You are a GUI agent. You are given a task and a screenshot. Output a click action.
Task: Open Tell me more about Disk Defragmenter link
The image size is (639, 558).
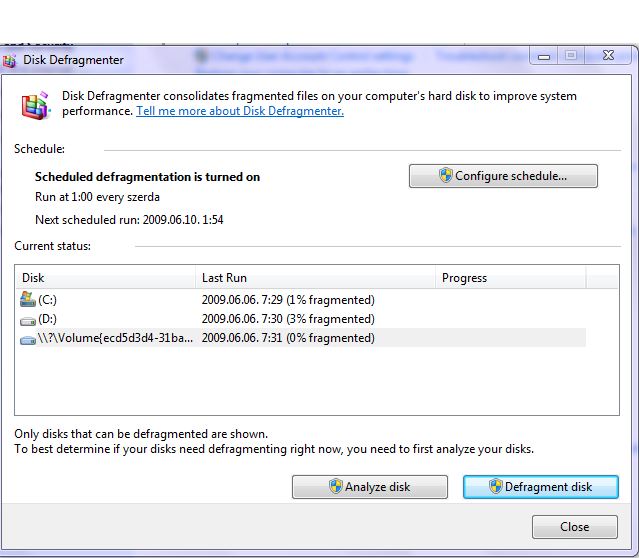(240, 111)
